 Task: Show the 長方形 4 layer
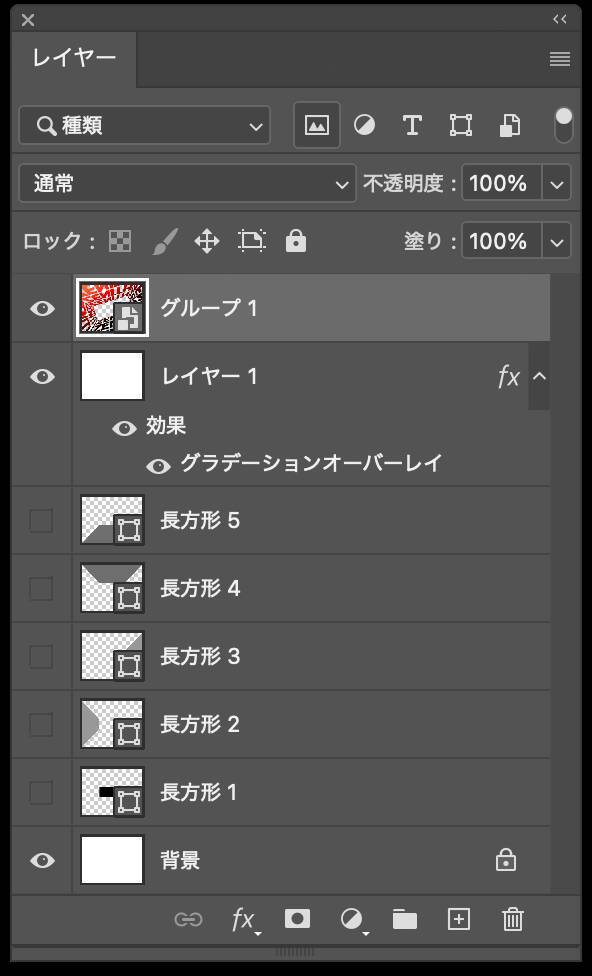pos(41,588)
